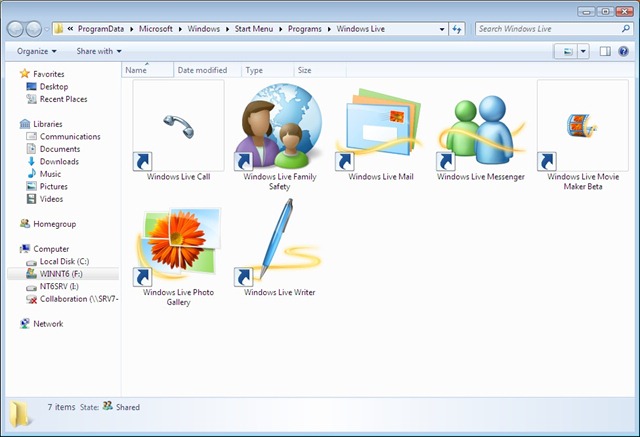Expand the chevron after Microsoft in path
The image size is (640, 437).
180,29
